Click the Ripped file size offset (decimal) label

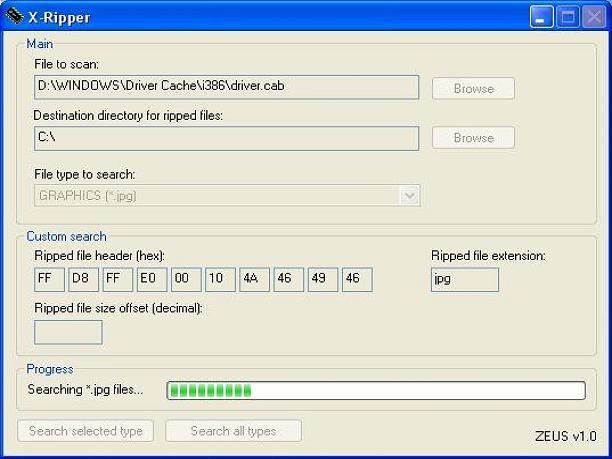(x=119, y=308)
